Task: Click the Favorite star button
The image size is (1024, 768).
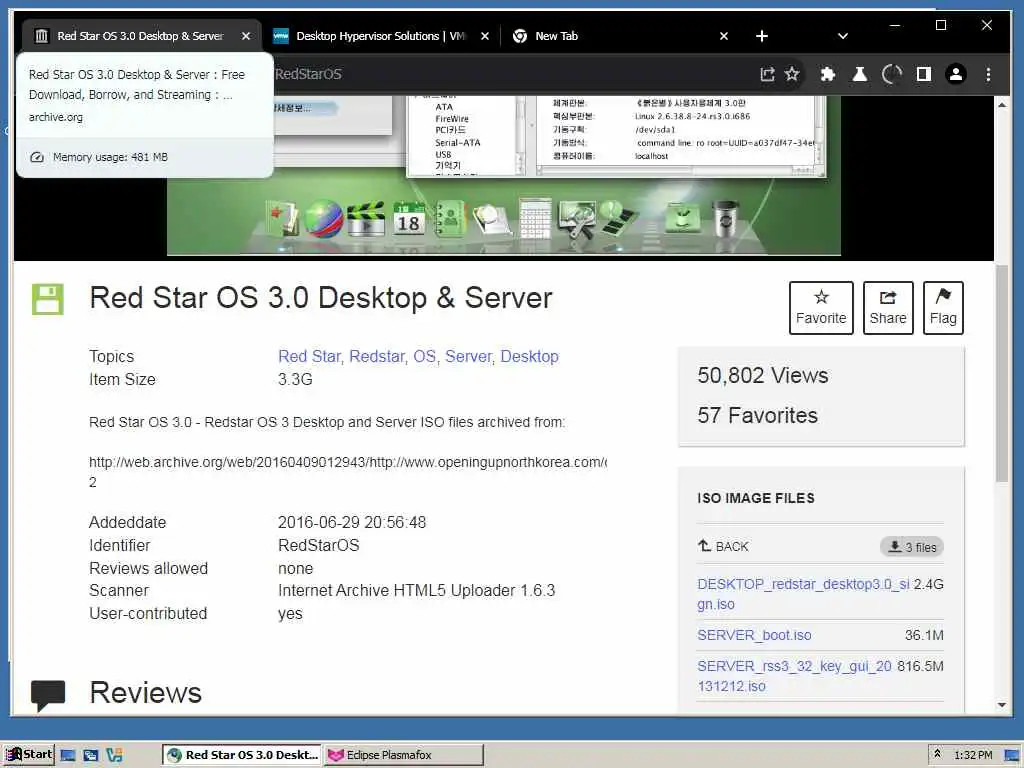Action: [x=821, y=308]
